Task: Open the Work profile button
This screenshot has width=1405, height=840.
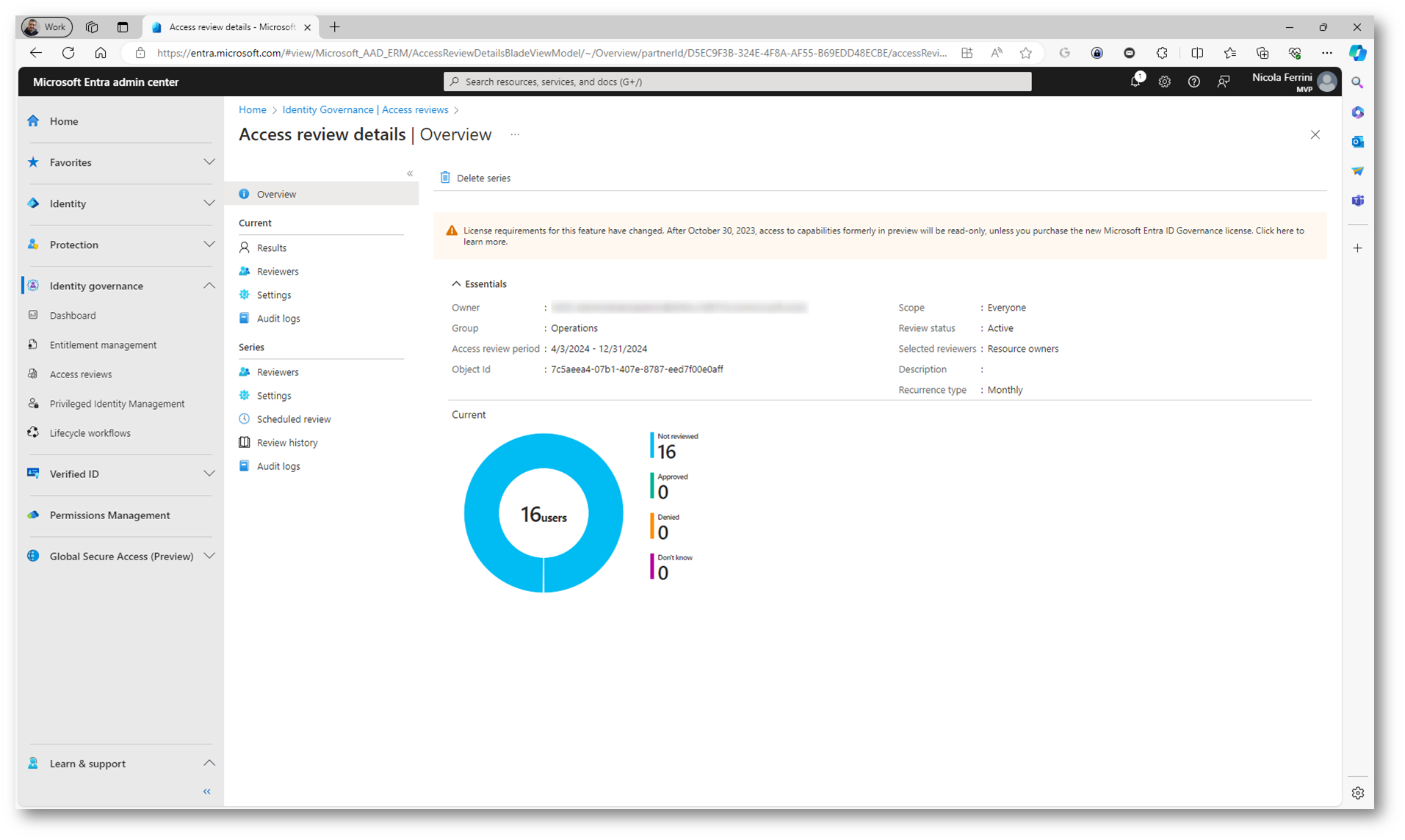Action: [x=46, y=27]
